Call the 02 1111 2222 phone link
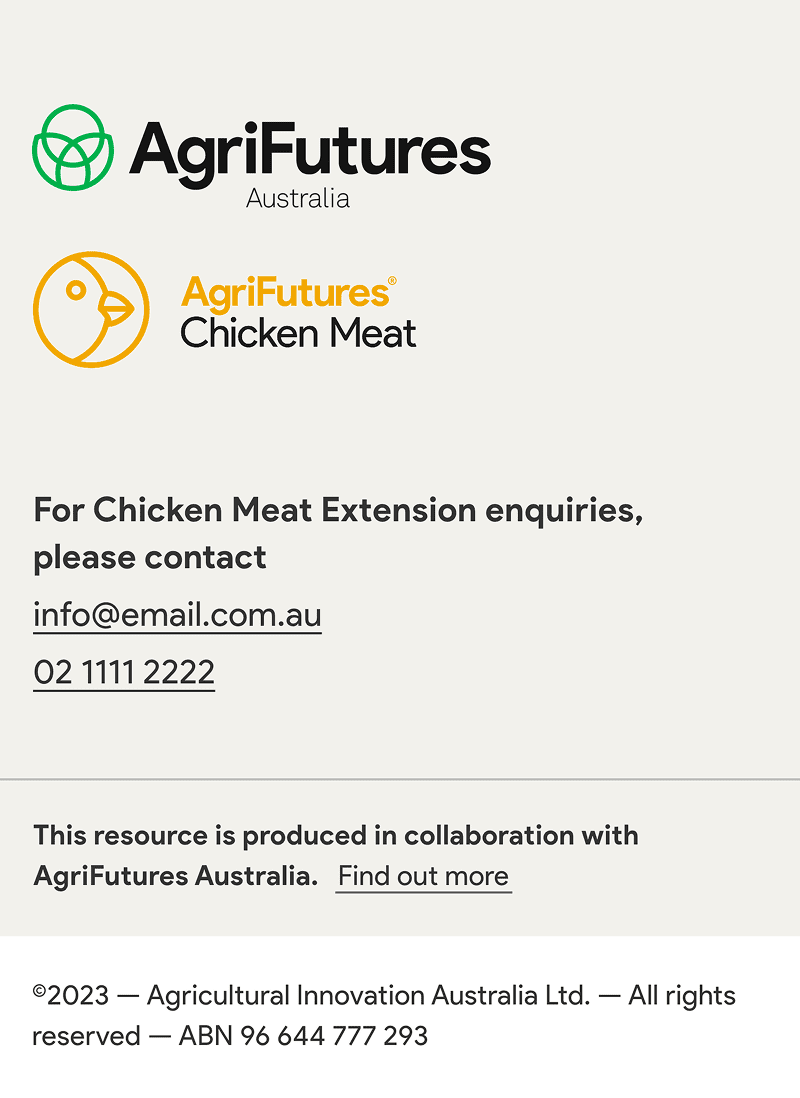 pyautogui.click(x=124, y=672)
